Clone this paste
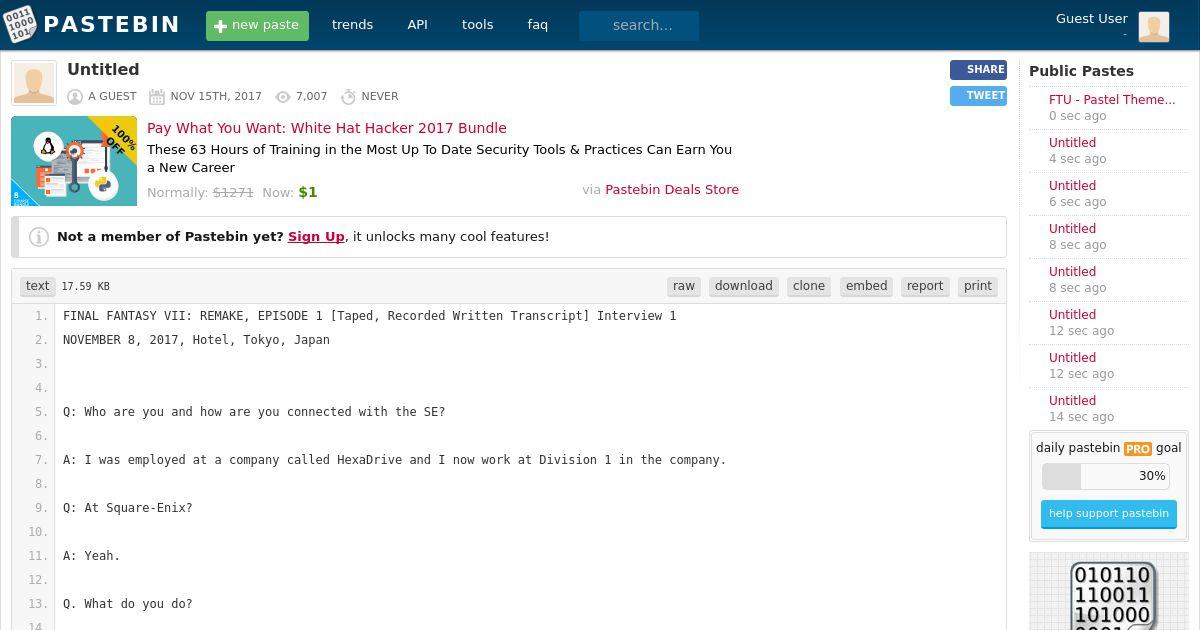The width and height of the screenshot is (1200, 630). pos(809,286)
